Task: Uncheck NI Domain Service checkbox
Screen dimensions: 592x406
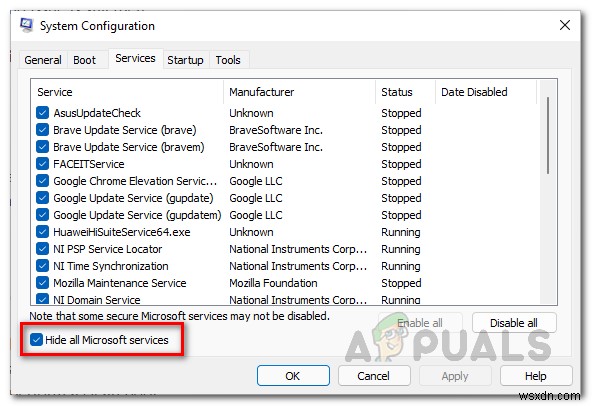Action: point(42,299)
